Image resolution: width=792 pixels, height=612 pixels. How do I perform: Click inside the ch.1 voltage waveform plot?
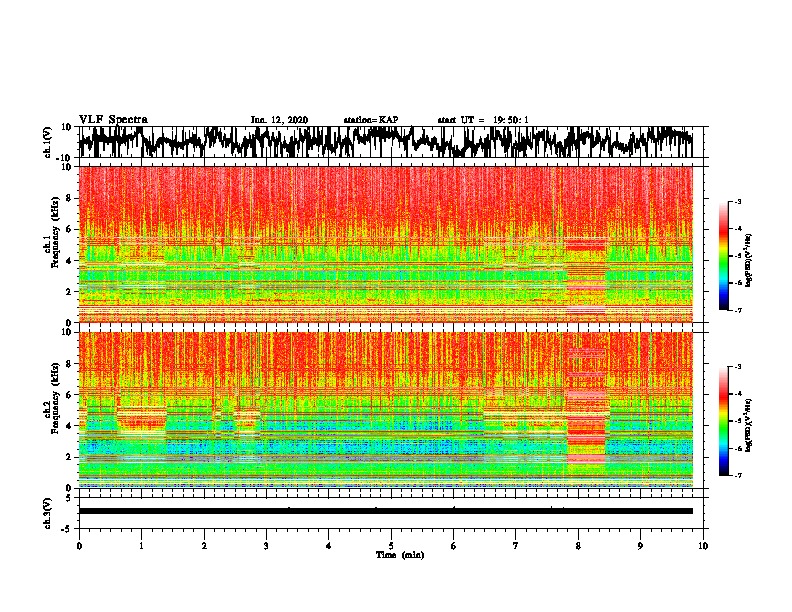point(385,142)
